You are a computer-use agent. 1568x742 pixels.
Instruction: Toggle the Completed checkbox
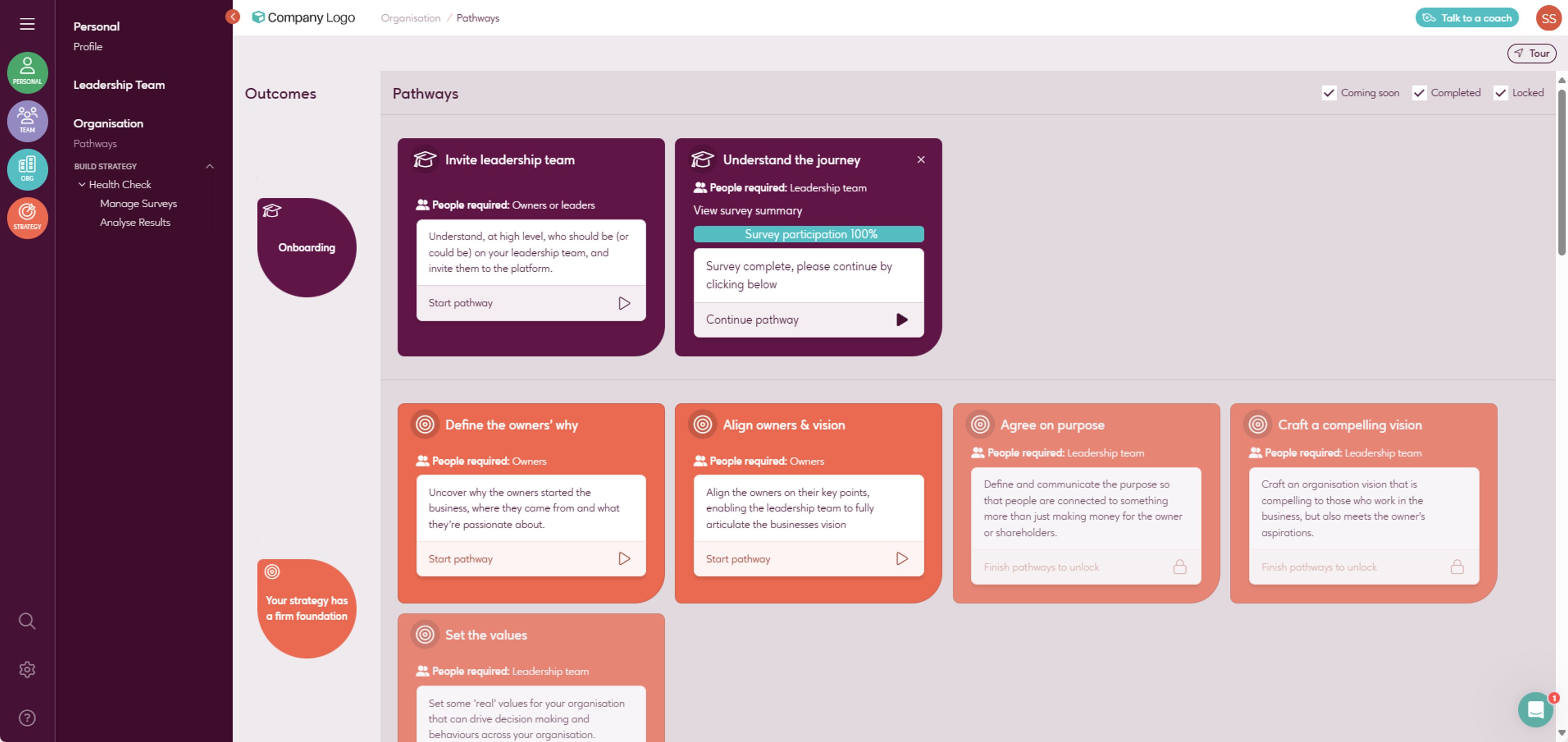click(1419, 93)
